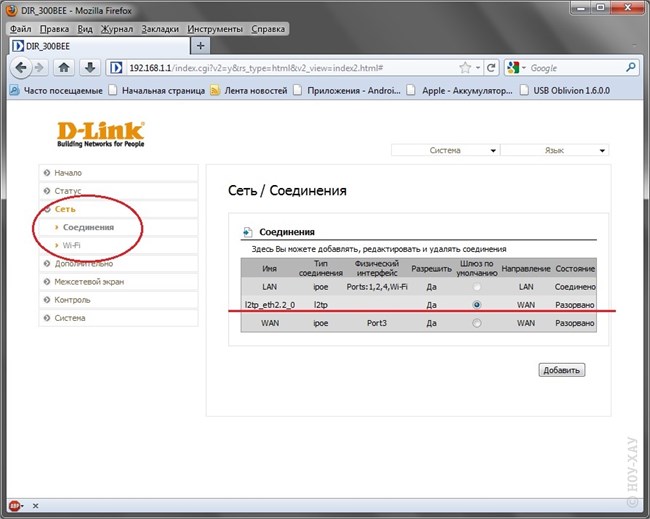Expand Контроль in the sidebar
The image size is (650, 519).
pos(119,300)
